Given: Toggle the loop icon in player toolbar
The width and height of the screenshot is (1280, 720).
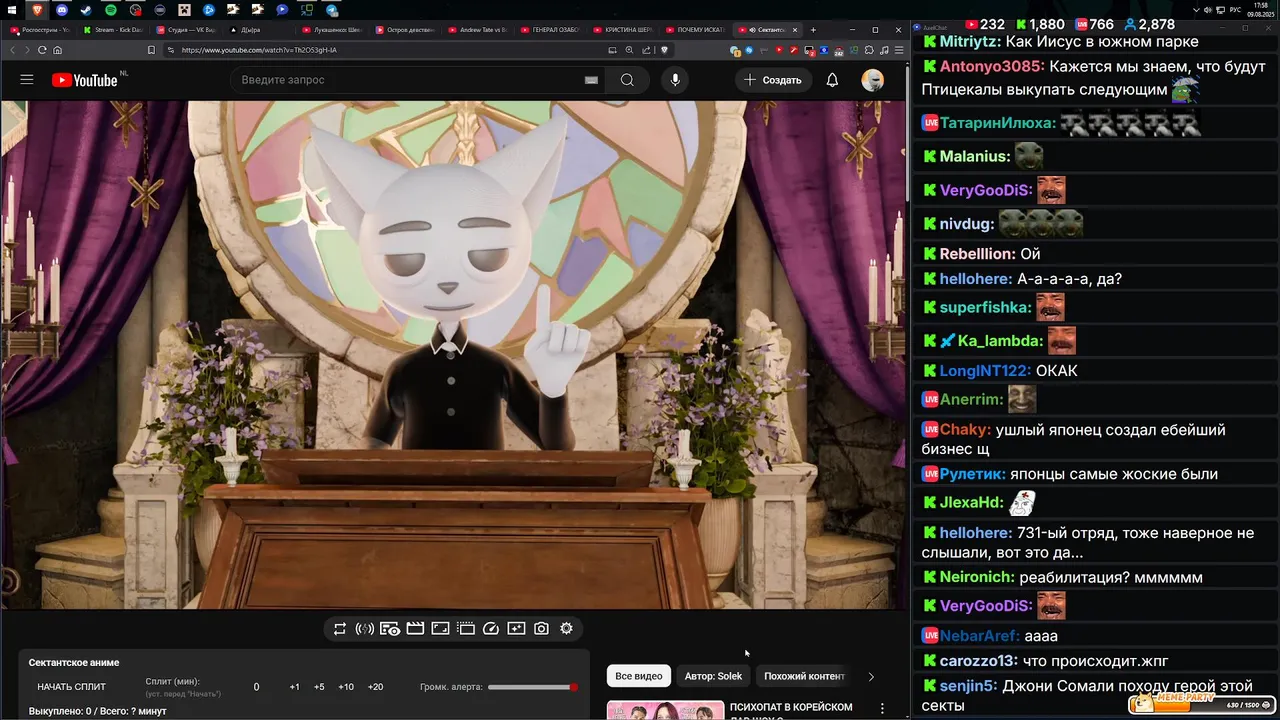Looking at the screenshot, I should click(x=340, y=628).
